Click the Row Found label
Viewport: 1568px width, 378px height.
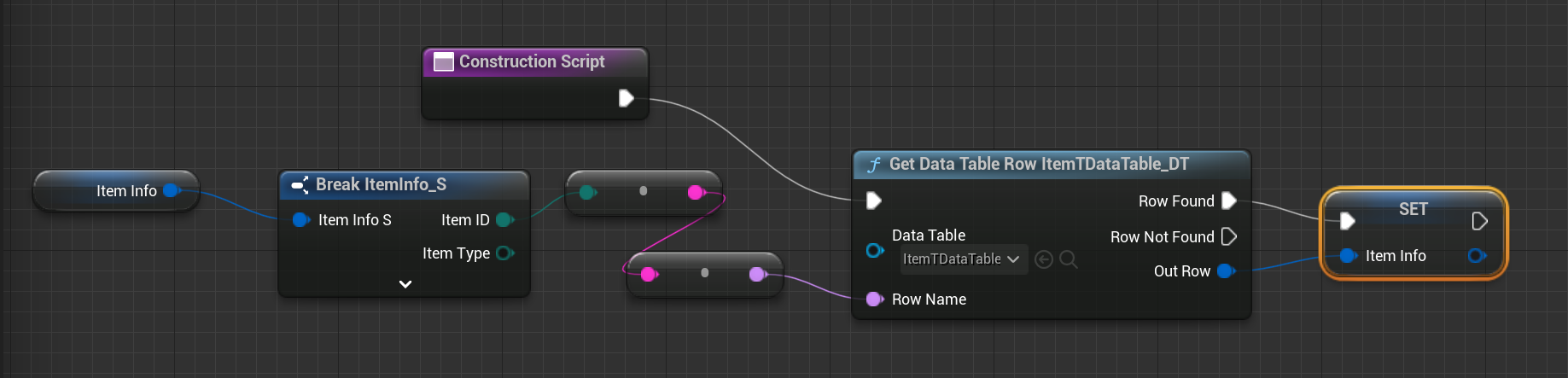pyautogui.click(x=1175, y=201)
